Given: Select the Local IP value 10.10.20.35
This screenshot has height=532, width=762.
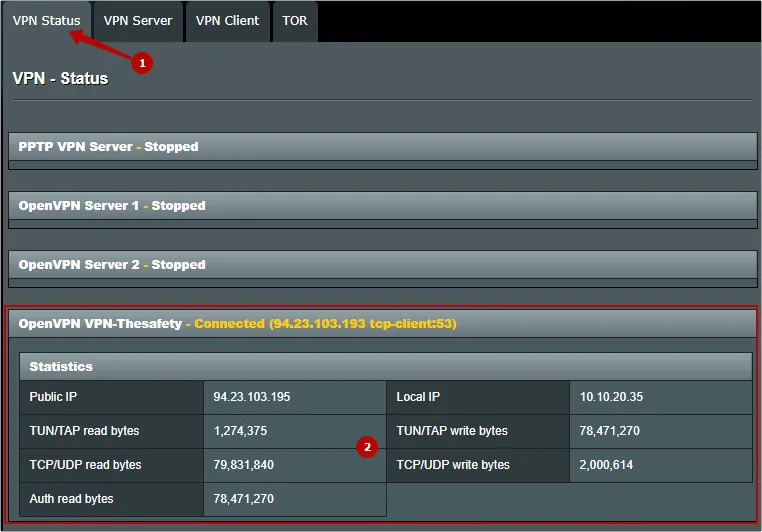Looking at the screenshot, I should [x=611, y=397].
